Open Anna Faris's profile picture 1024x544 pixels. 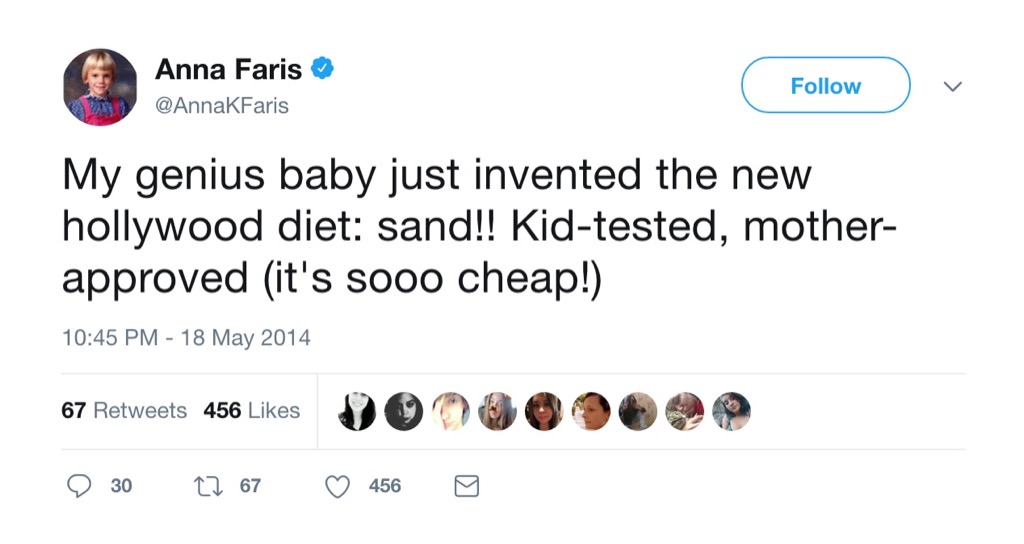pyautogui.click(x=100, y=87)
